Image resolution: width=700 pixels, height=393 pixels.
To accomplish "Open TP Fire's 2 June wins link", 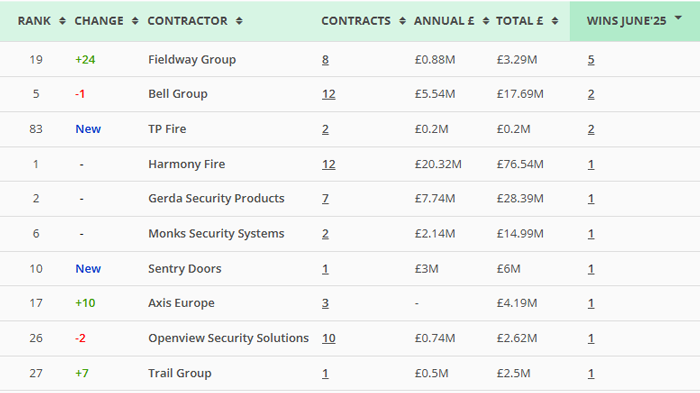I will coord(591,130).
